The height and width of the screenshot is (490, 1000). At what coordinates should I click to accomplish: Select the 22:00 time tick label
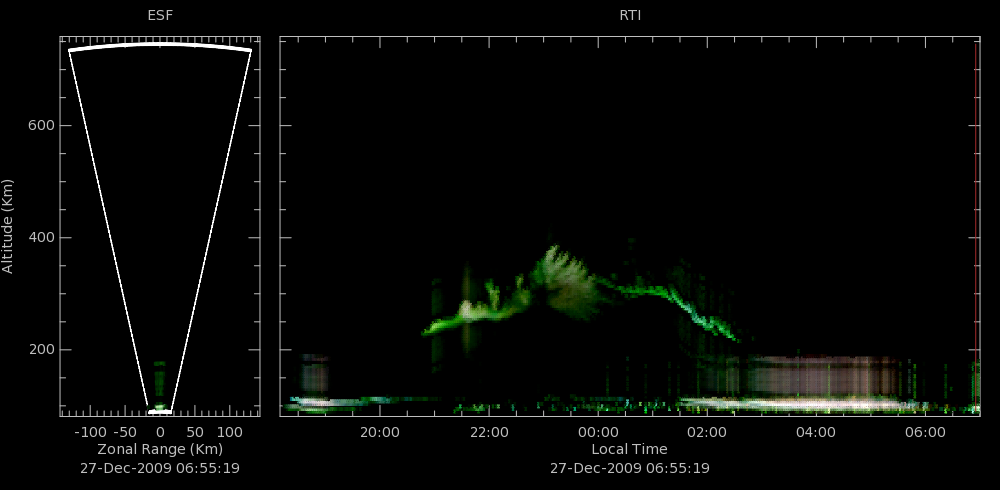pyautogui.click(x=489, y=433)
